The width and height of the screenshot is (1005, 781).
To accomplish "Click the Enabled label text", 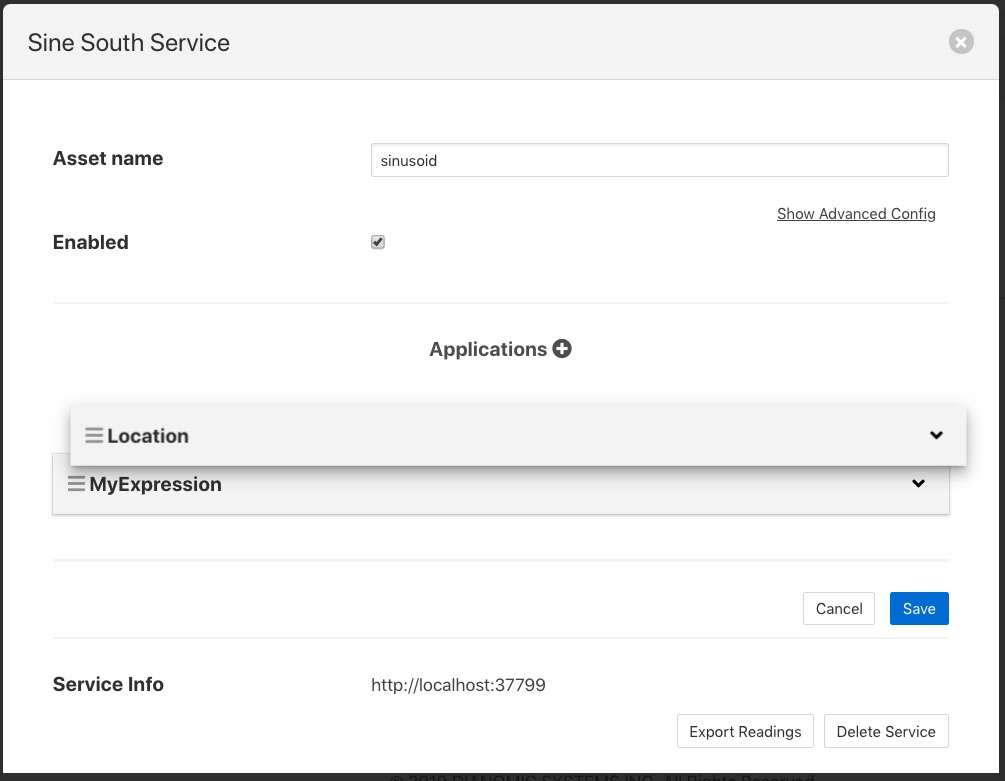I will point(90,242).
